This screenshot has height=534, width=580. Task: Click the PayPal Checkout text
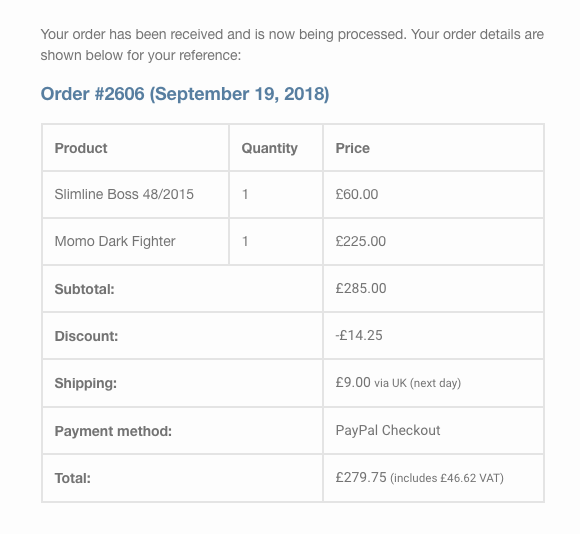coord(388,430)
